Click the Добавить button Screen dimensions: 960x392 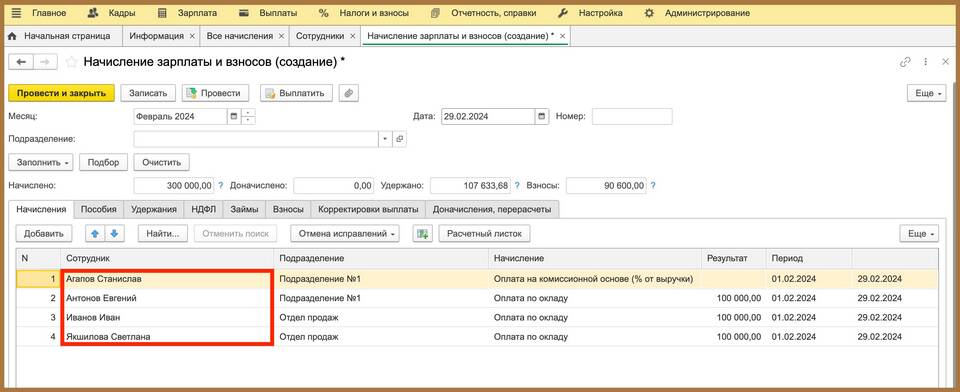(44, 233)
